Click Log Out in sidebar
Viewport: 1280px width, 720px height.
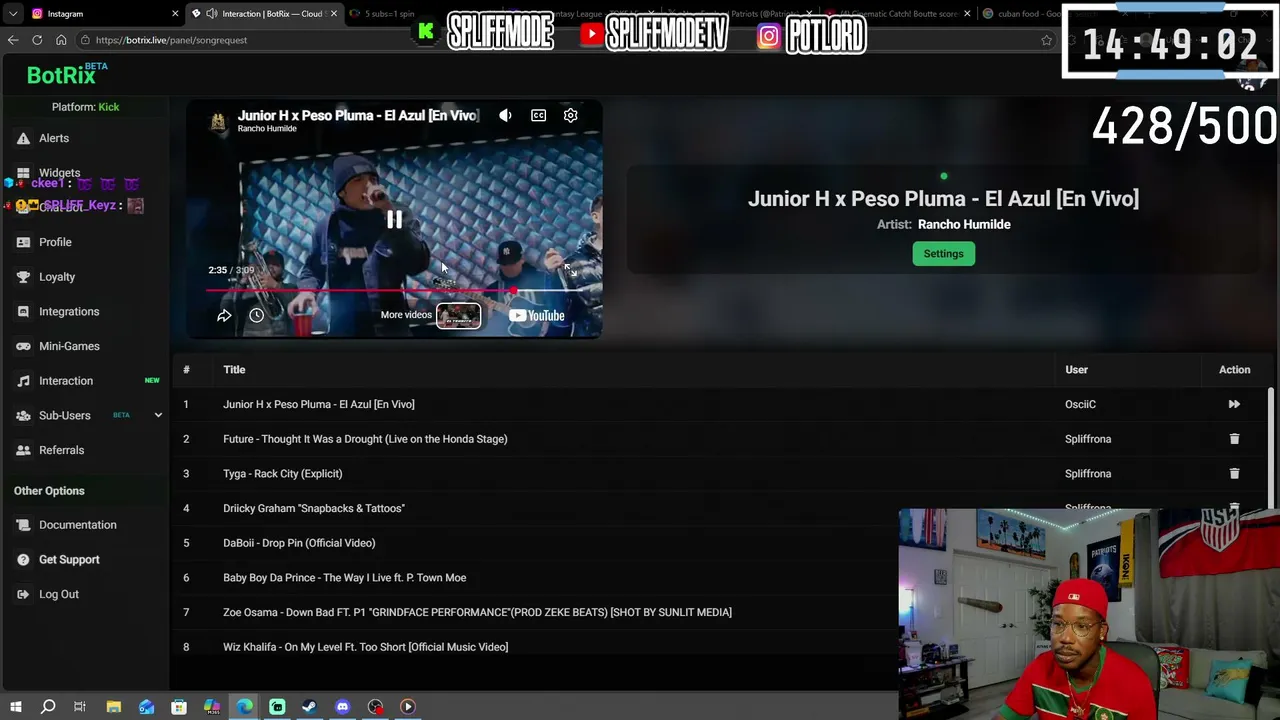(x=59, y=594)
